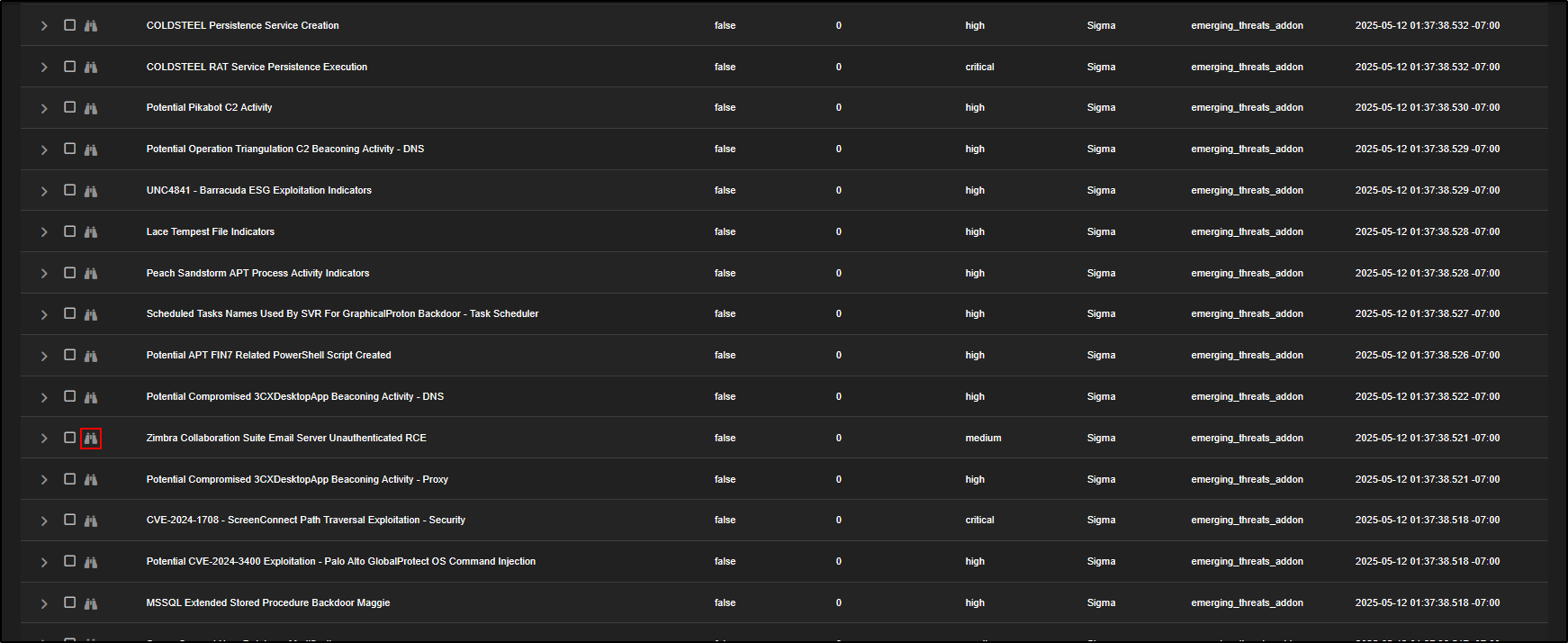Click binoculars icon for COLDSTEEL Persistence Service Creation
The height and width of the screenshot is (643, 1568).
(x=91, y=26)
